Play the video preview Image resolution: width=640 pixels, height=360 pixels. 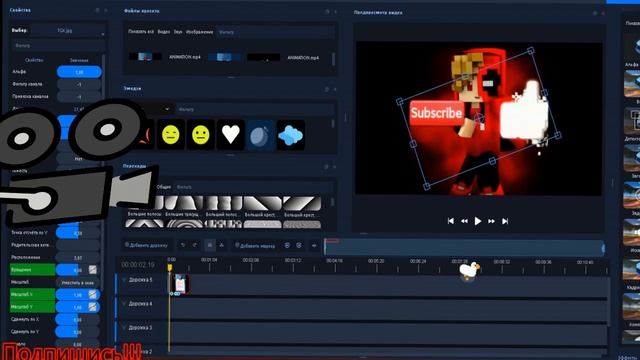point(478,221)
